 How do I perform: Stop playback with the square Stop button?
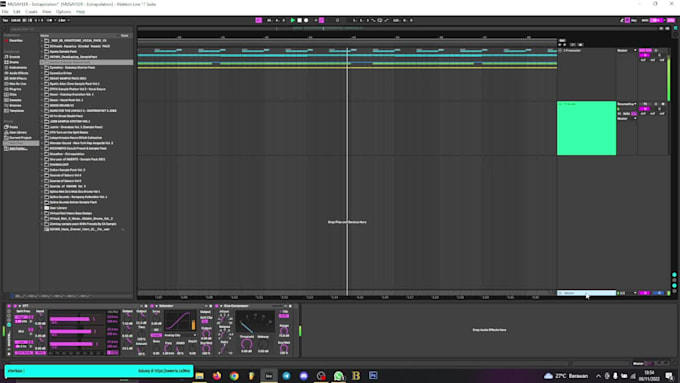[x=299, y=20]
